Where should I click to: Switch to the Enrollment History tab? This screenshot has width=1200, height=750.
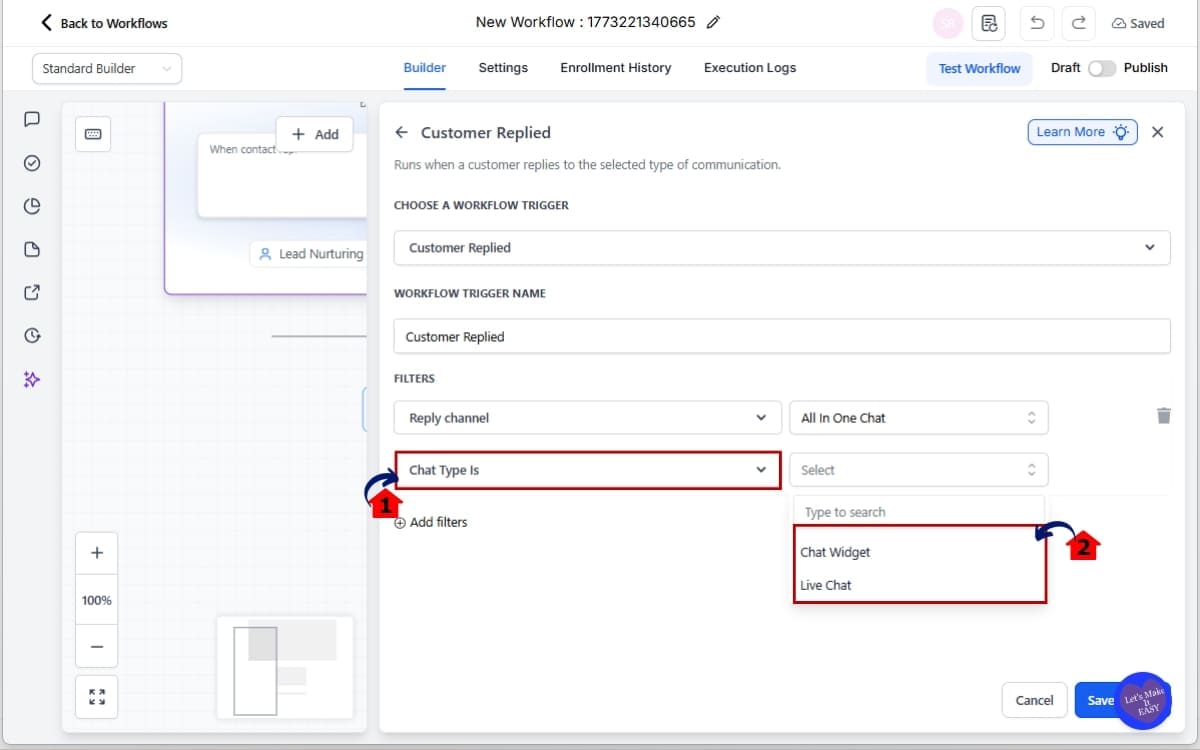(x=615, y=68)
